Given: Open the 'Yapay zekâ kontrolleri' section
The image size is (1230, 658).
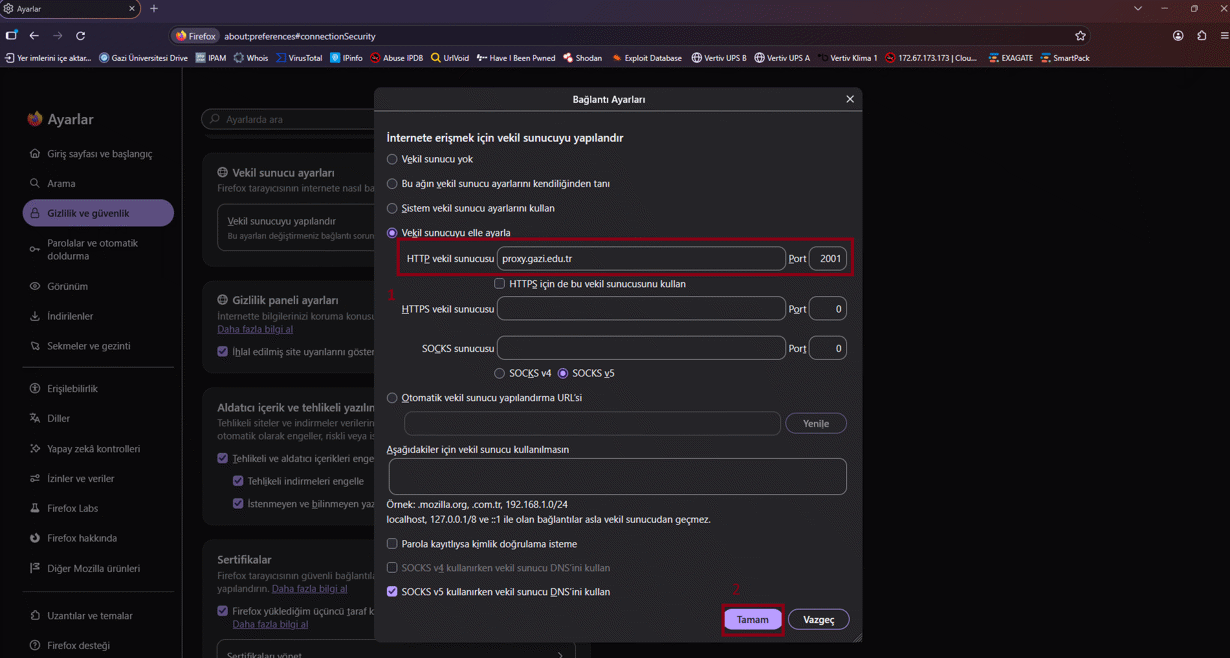Looking at the screenshot, I should (98, 449).
